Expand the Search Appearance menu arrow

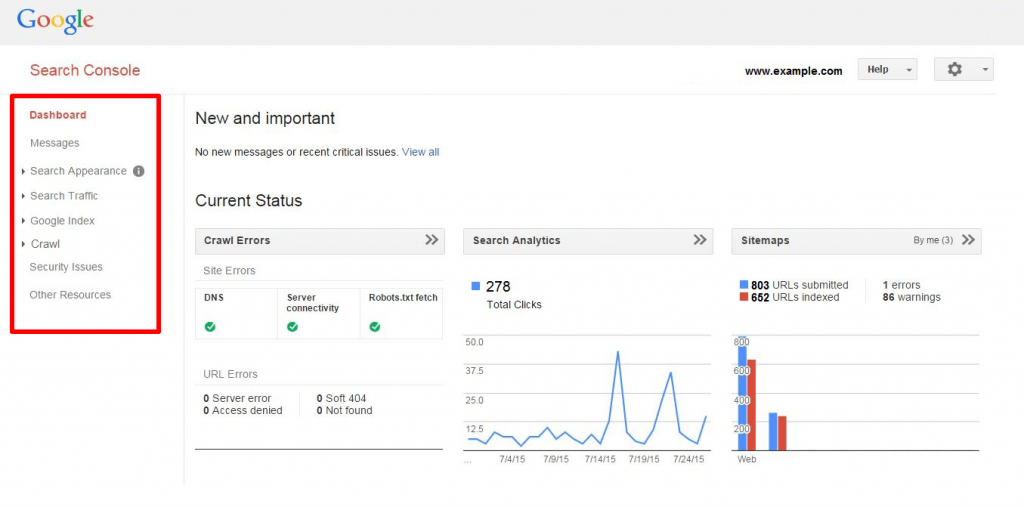click(24, 171)
